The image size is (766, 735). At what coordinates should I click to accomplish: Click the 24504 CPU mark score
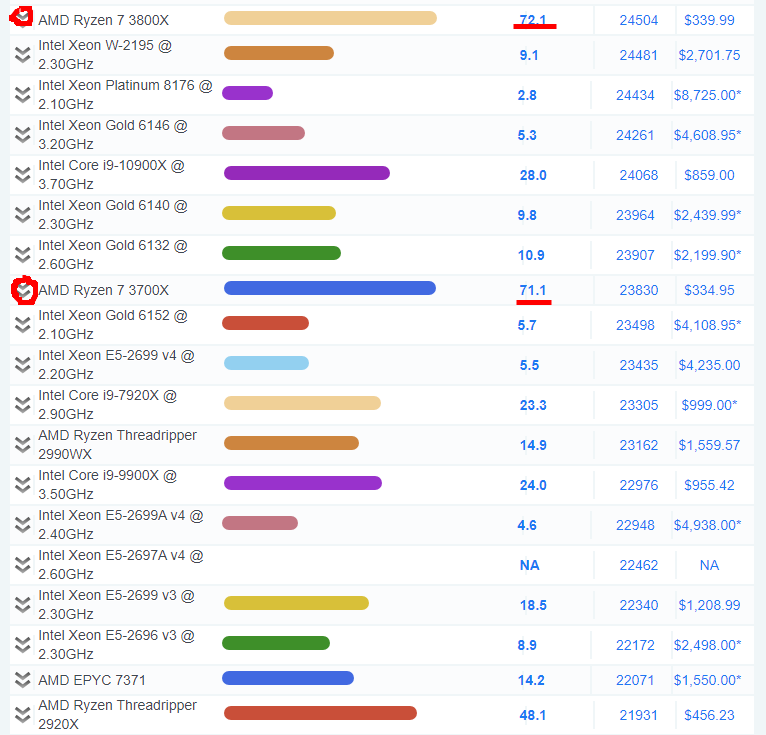coord(639,20)
